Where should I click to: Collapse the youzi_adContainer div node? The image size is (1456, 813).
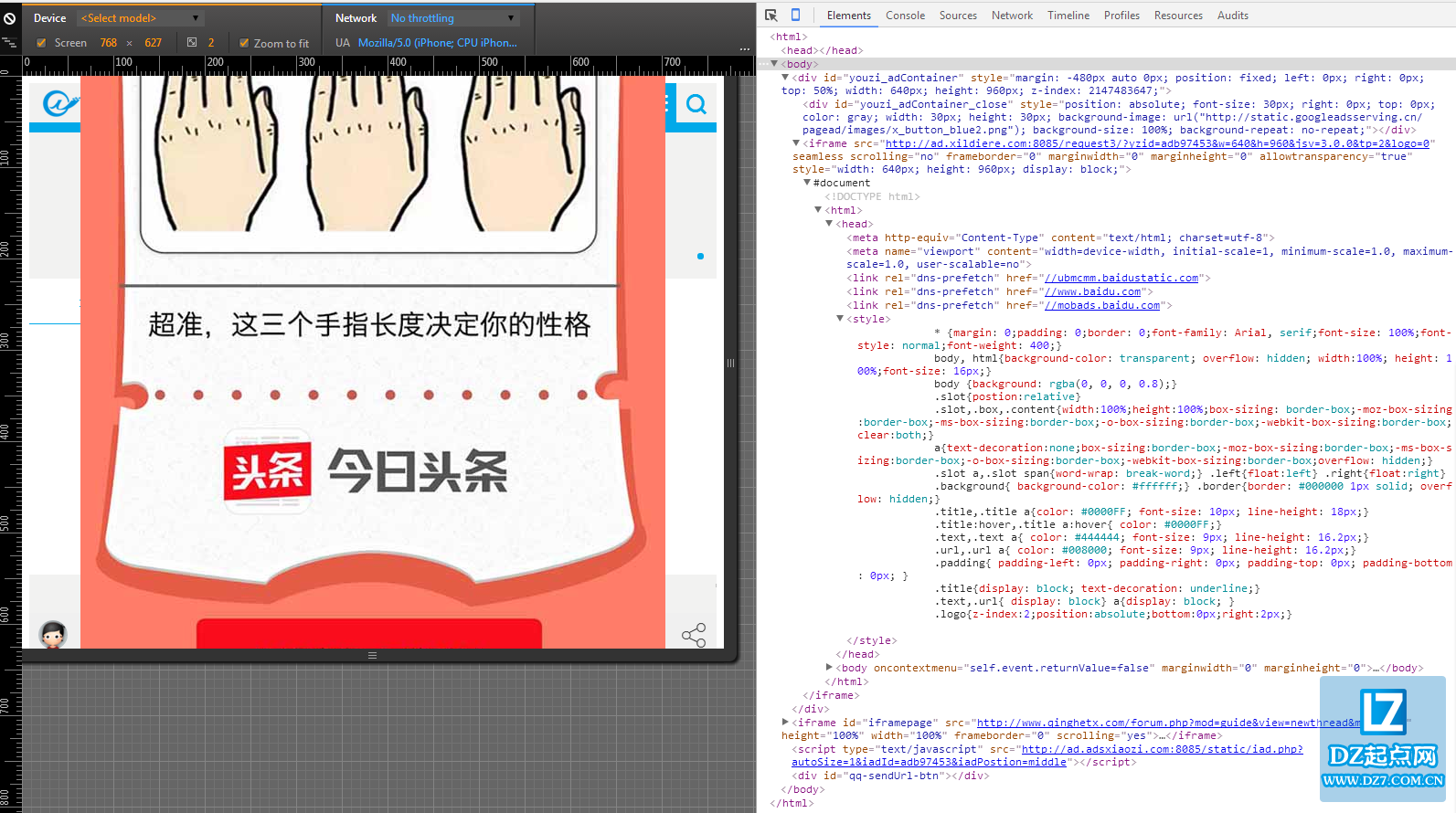click(x=785, y=78)
